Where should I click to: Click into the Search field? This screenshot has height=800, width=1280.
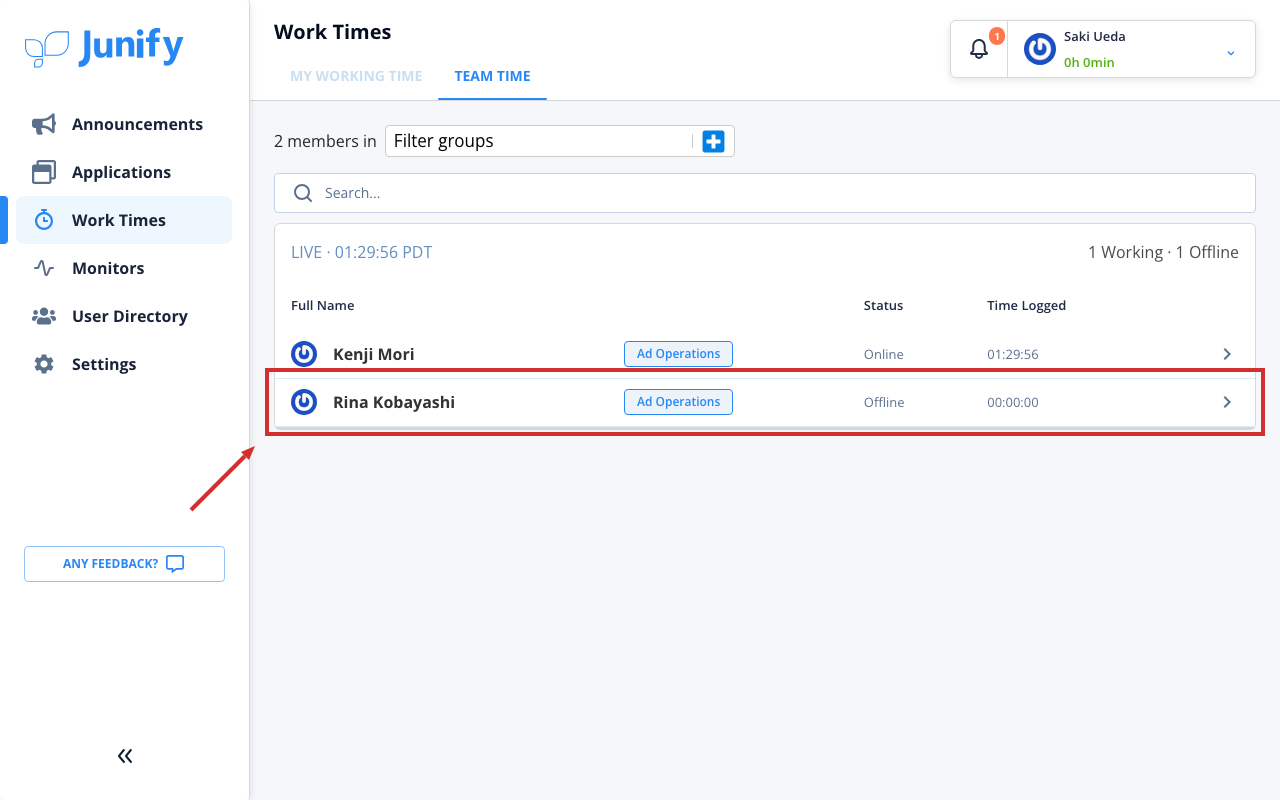[x=765, y=193]
